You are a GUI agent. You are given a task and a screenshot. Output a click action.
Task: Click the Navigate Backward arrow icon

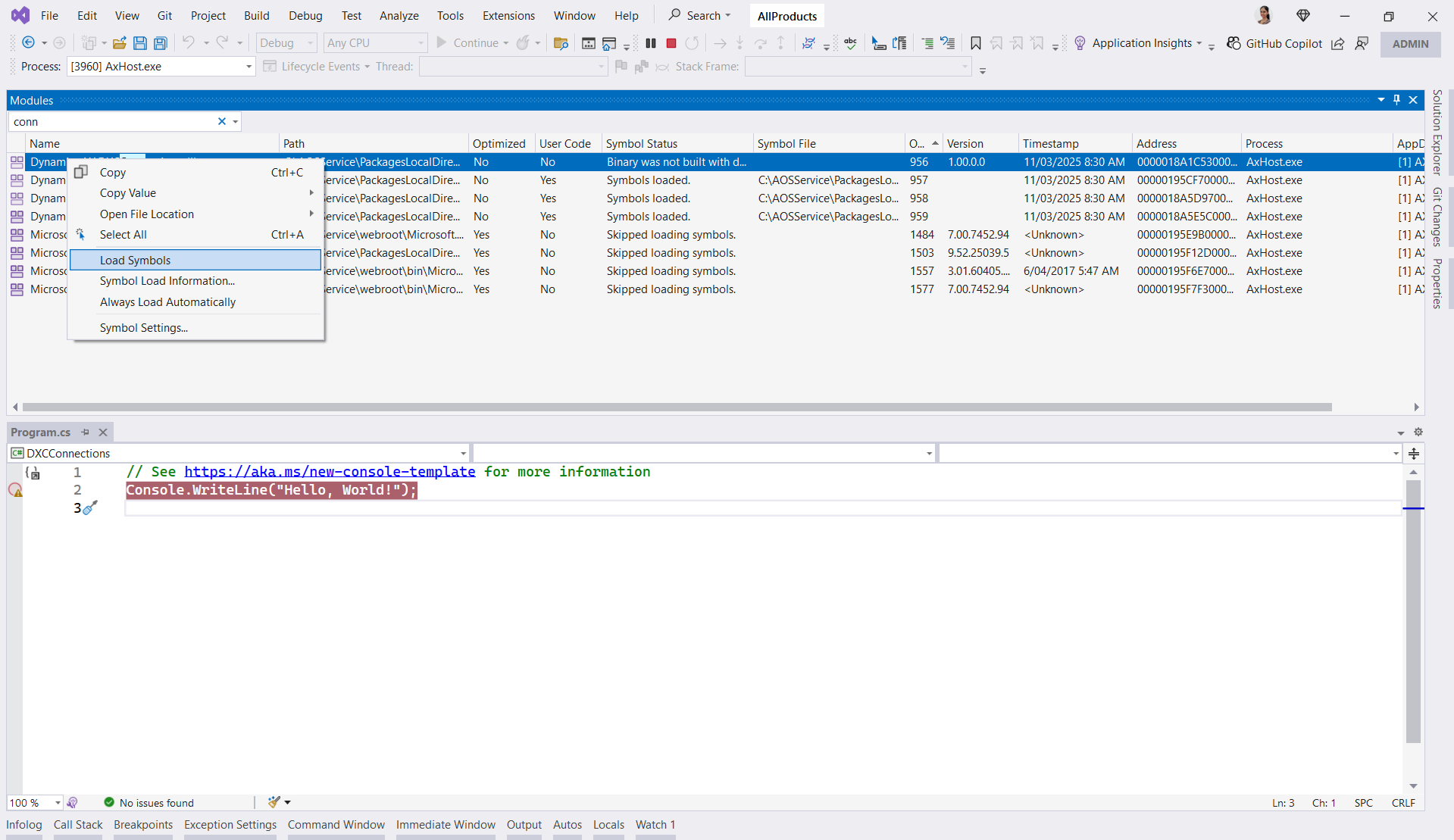coord(29,43)
